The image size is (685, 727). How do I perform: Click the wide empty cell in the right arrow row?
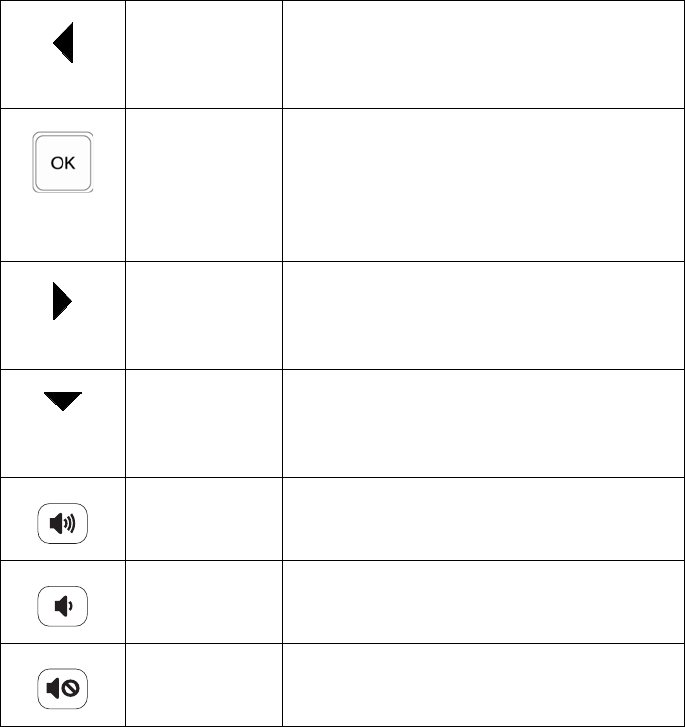click(484, 316)
